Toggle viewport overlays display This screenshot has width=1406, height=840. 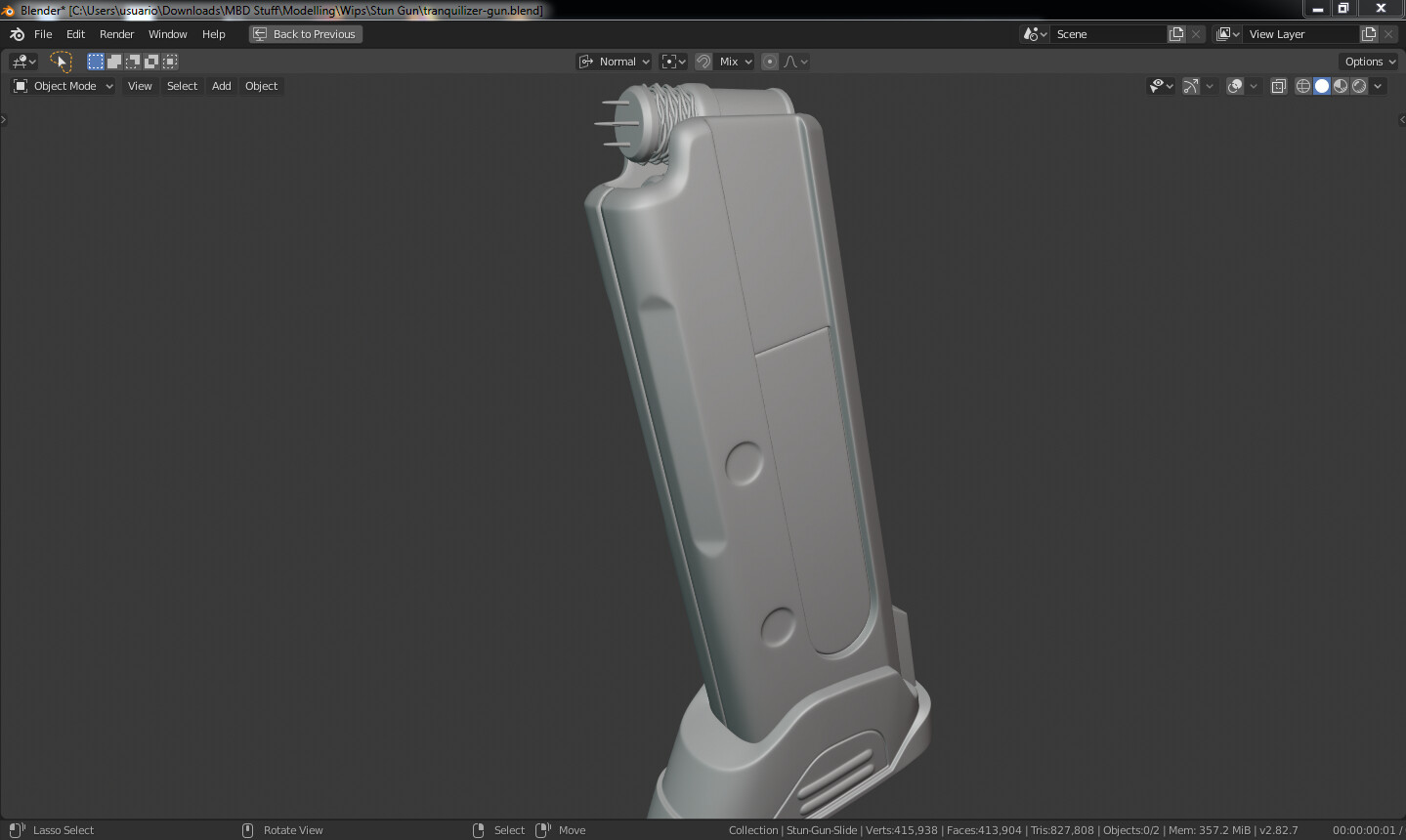coord(1235,86)
